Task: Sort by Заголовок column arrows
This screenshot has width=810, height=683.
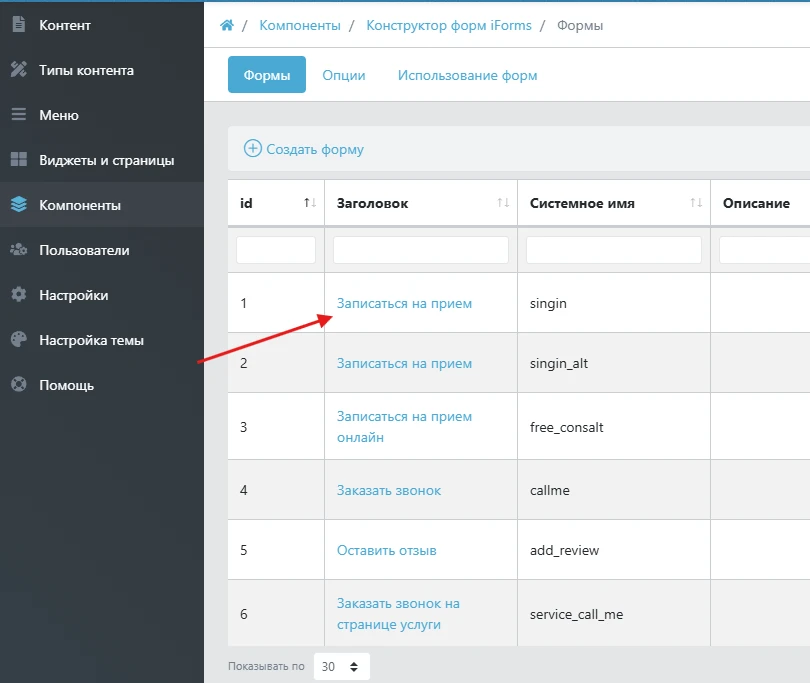Action: coord(503,203)
